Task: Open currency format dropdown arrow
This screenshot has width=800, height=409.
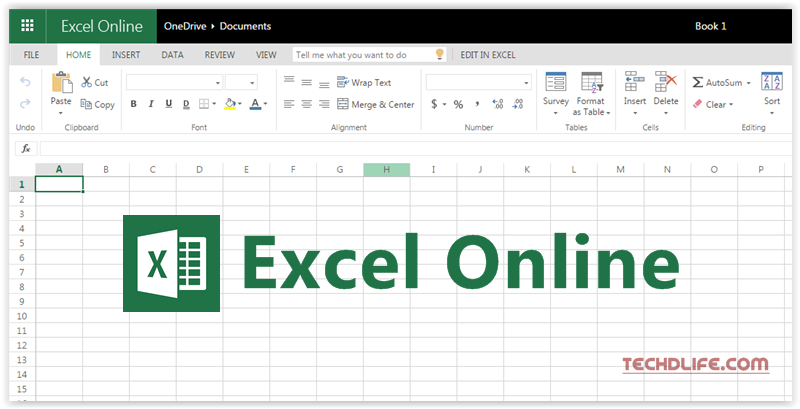Action: tap(444, 104)
